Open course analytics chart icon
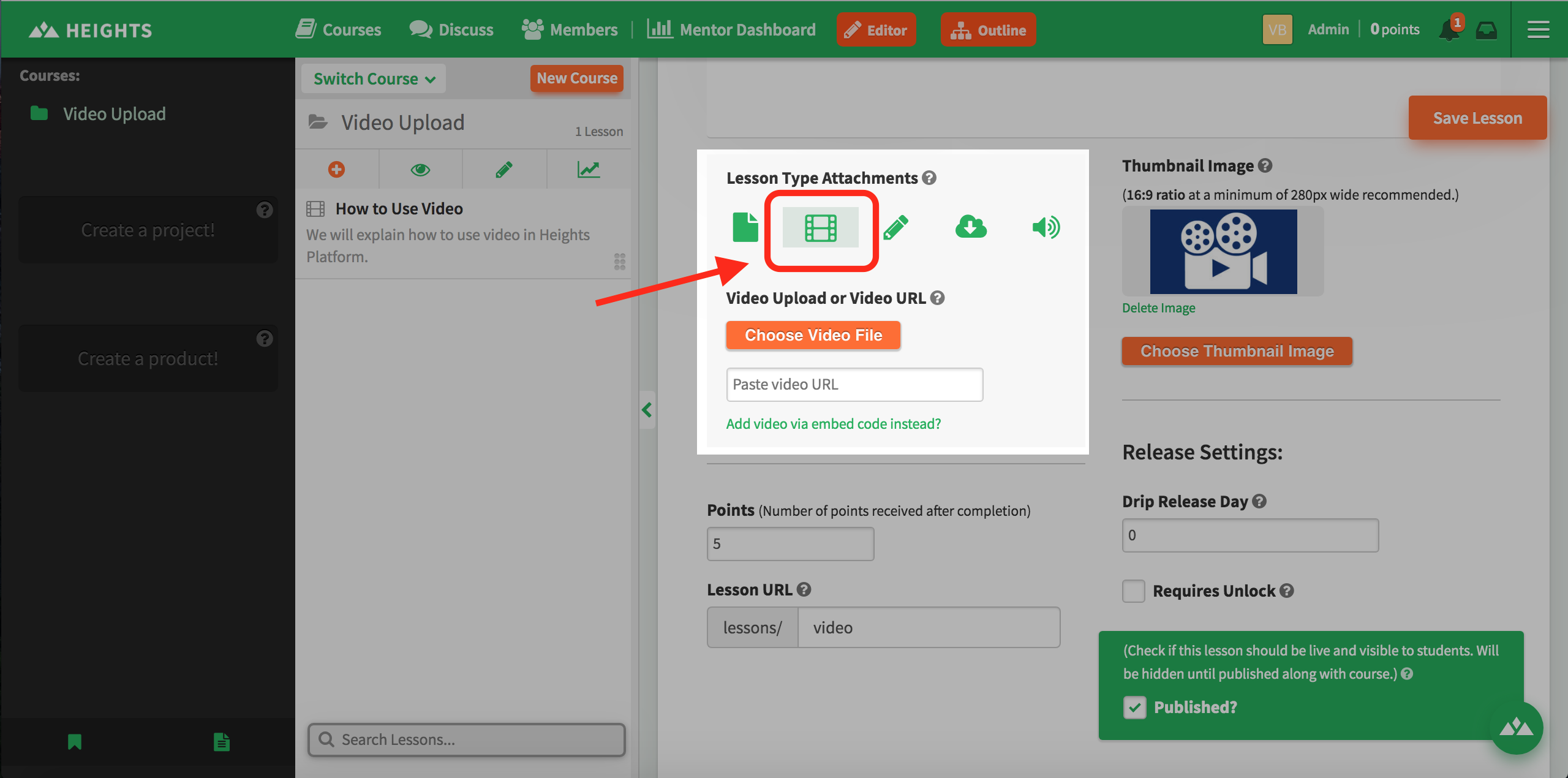The width and height of the screenshot is (1568, 778). click(x=589, y=169)
